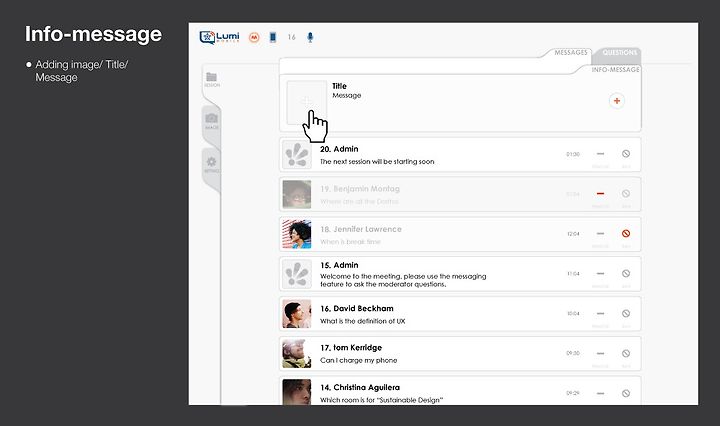Select "Which room is for Sustainable Design" message
This screenshot has height=426, width=720.
382,400
